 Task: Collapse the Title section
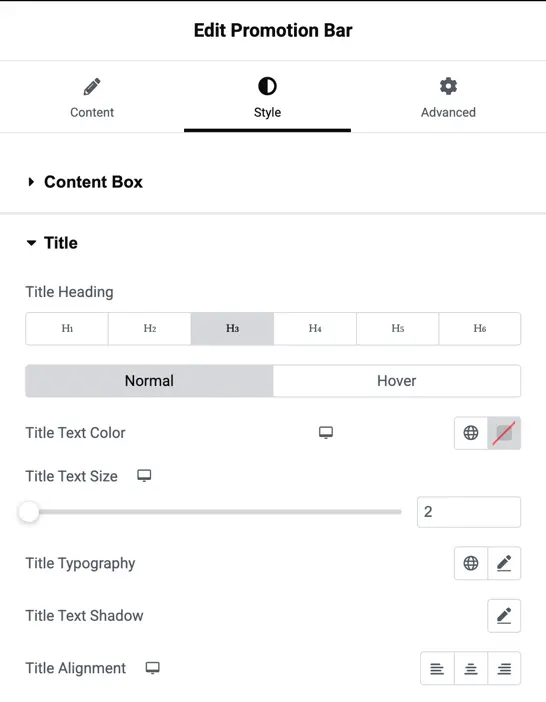[52, 243]
